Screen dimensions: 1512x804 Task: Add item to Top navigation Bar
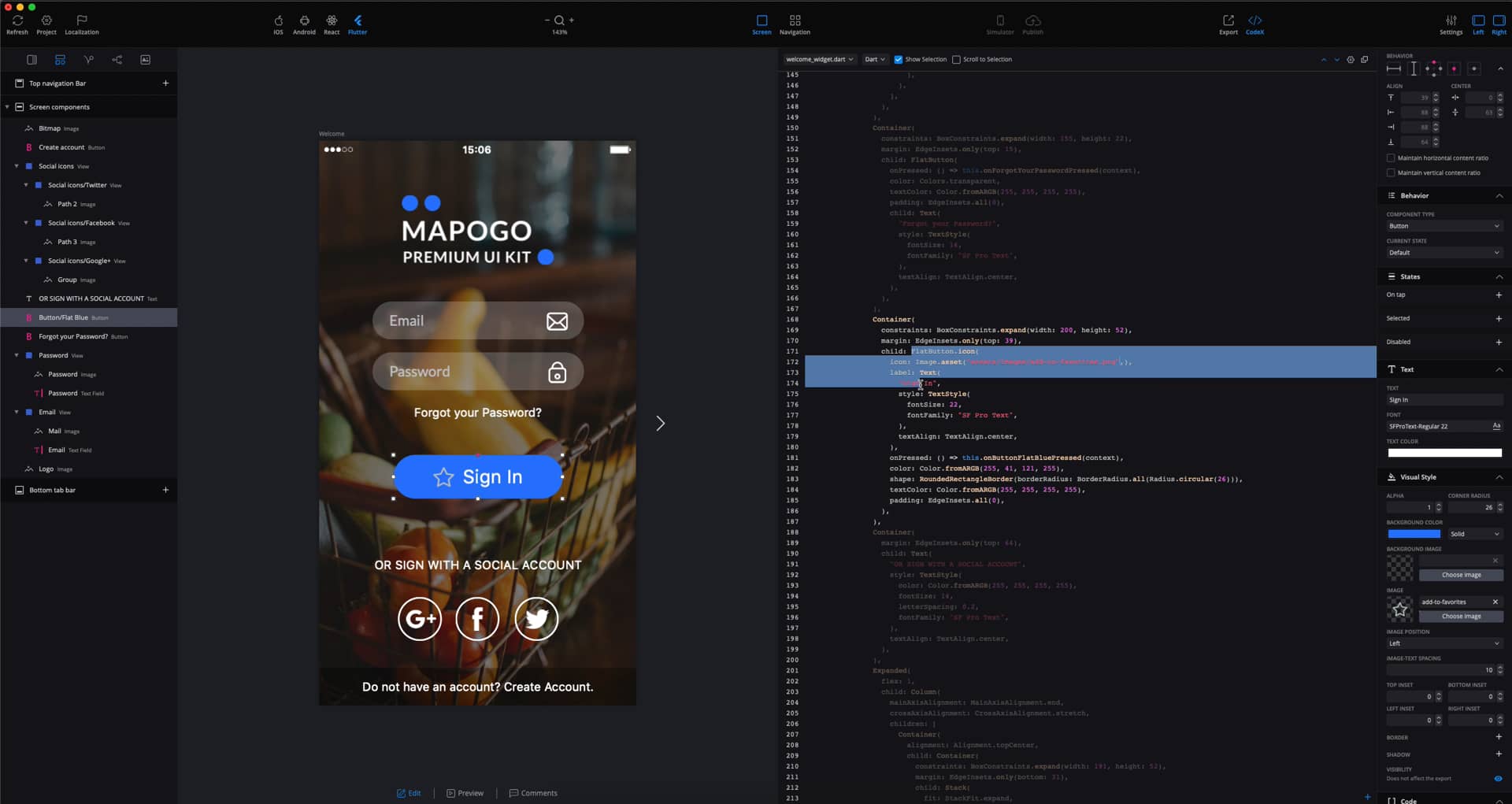pyautogui.click(x=165, y=83)
